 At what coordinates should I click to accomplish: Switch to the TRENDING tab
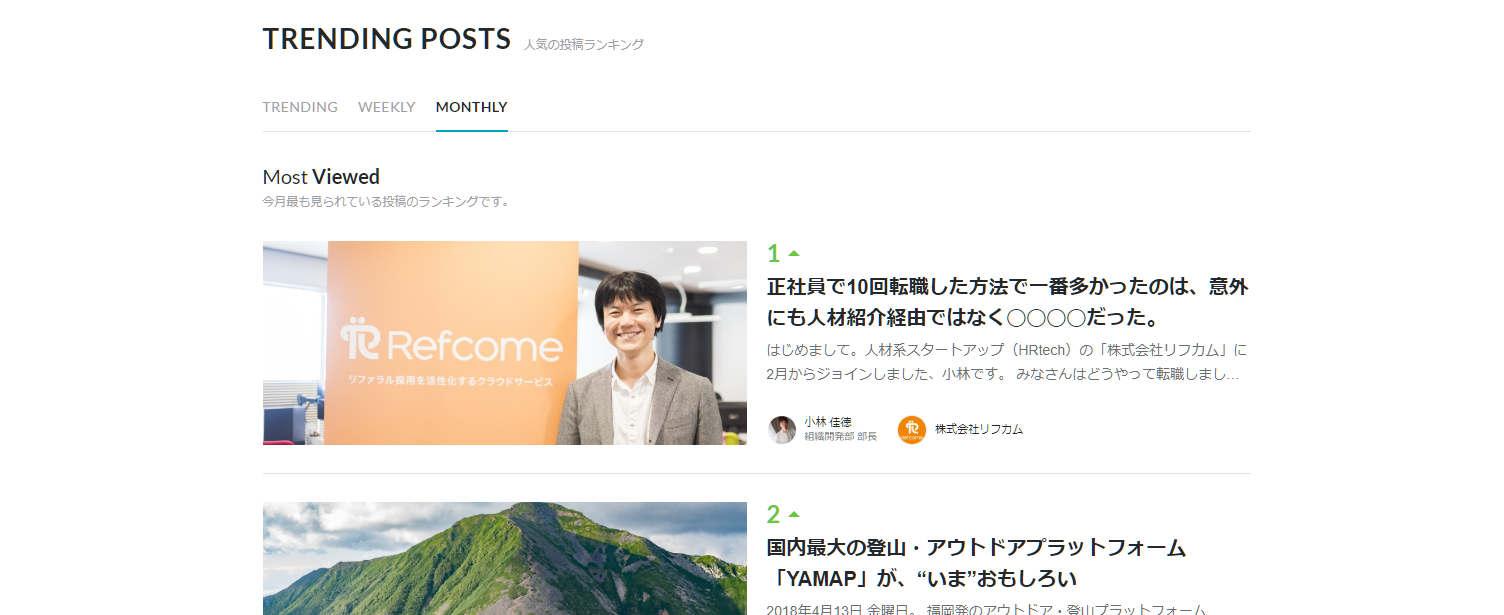(x=300, y=107)
